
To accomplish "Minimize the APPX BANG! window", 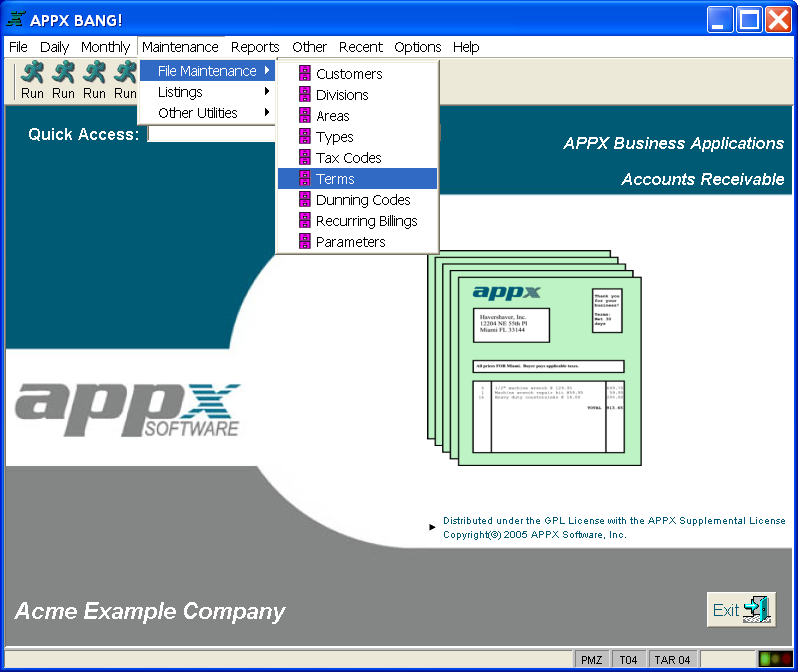I will coord(720,20).
